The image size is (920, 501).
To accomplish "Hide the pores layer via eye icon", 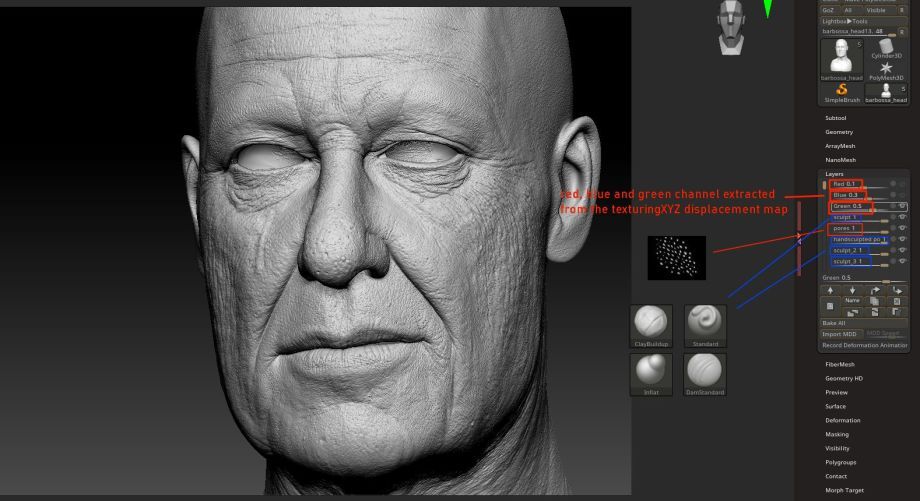I will click(903, 228).
